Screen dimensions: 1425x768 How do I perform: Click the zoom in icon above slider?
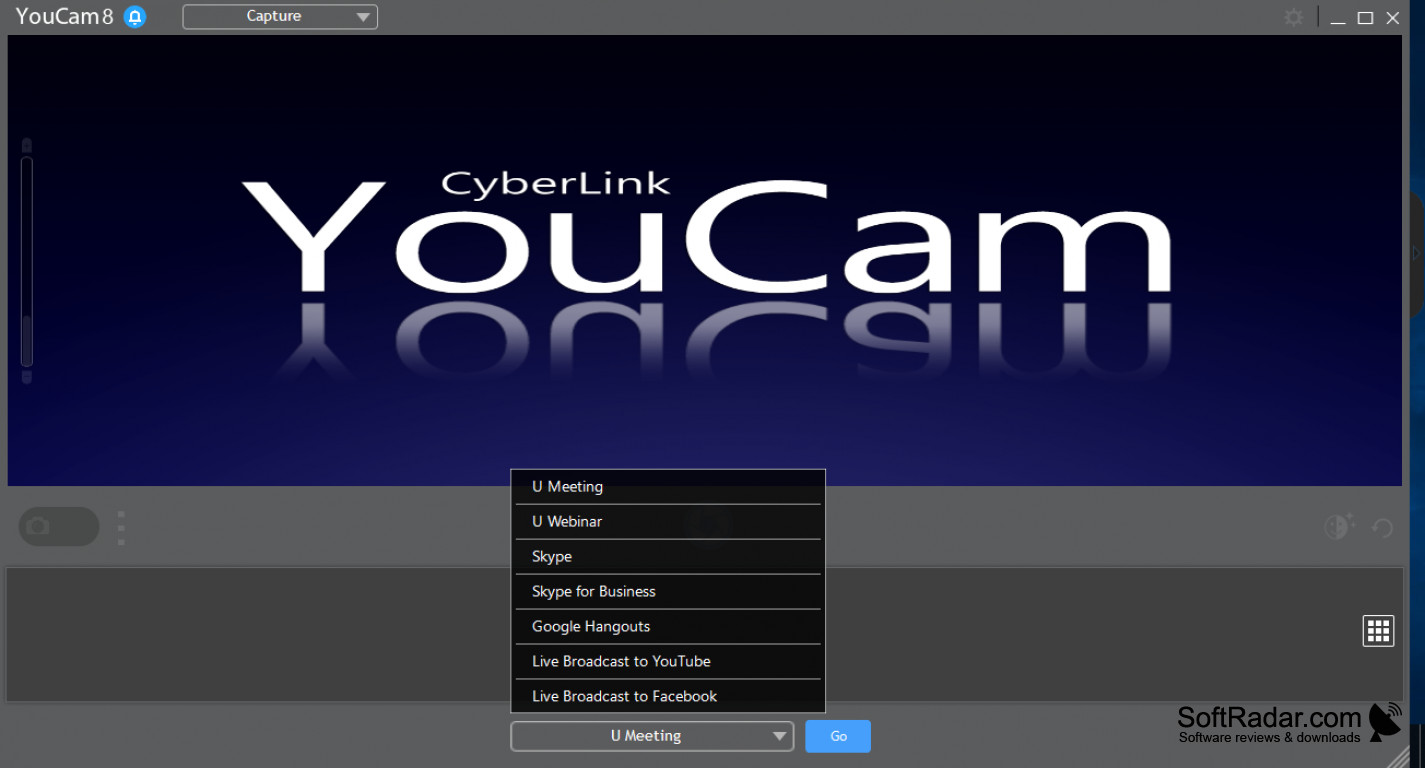point(27,145)
